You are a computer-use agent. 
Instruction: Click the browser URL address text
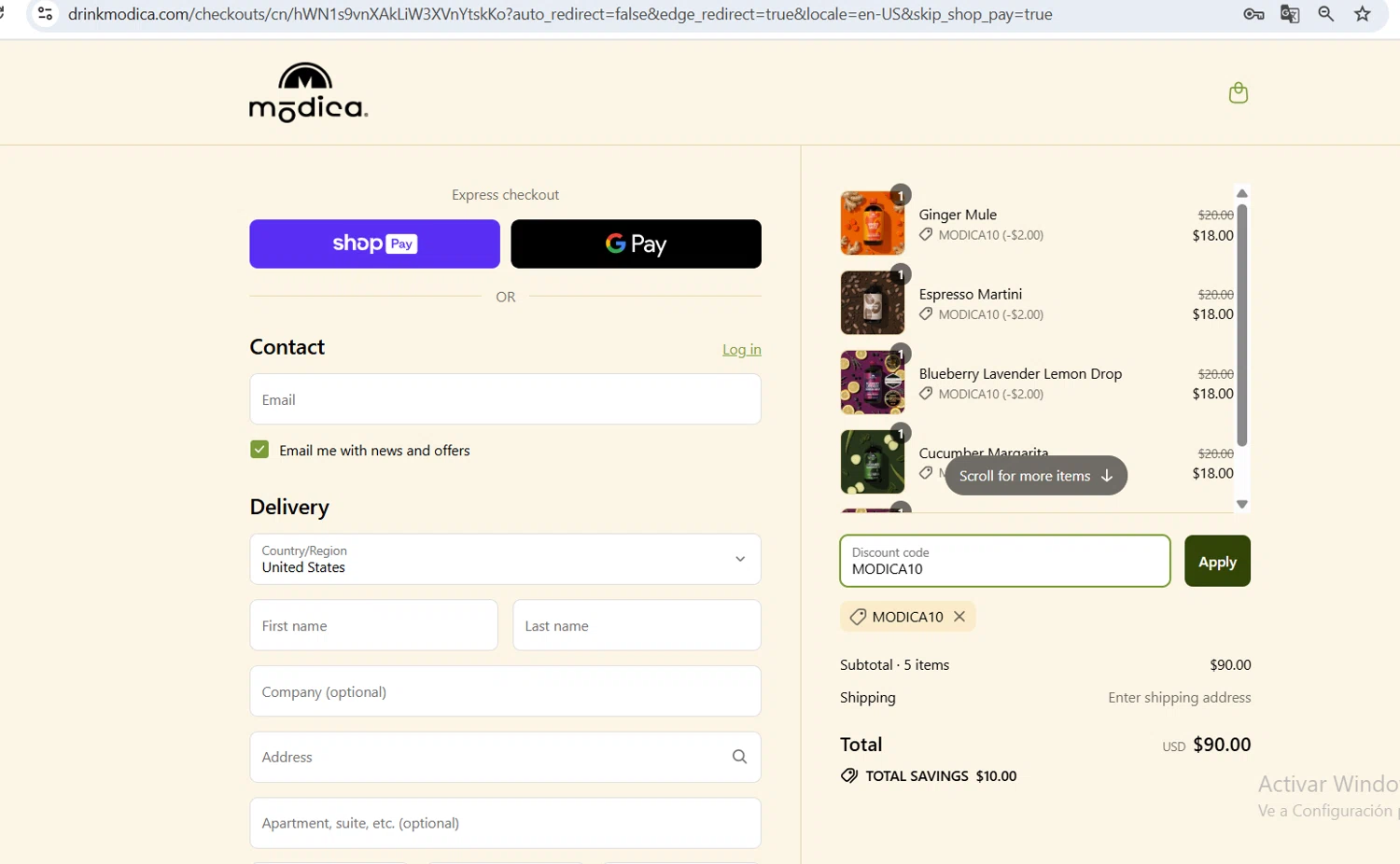(x=560, y=14)
